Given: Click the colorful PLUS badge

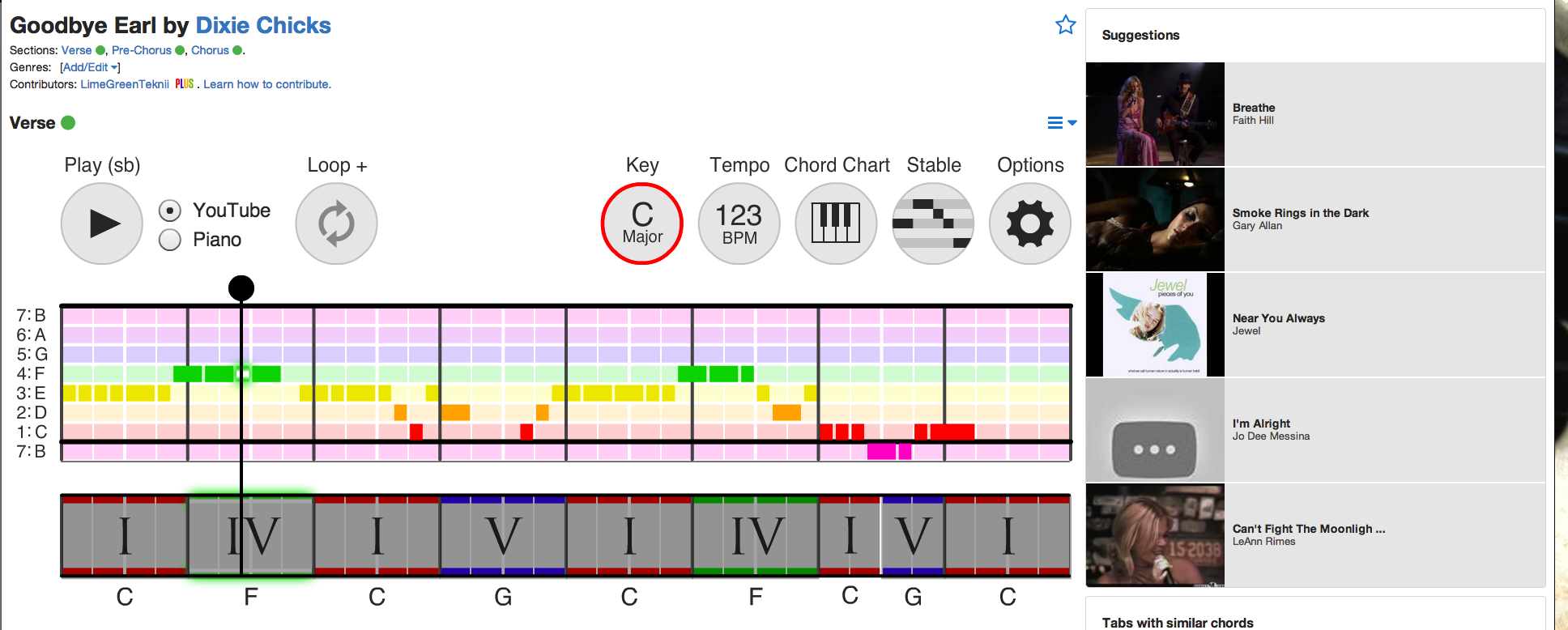Looking at the screenshot, I should (185, 84).
